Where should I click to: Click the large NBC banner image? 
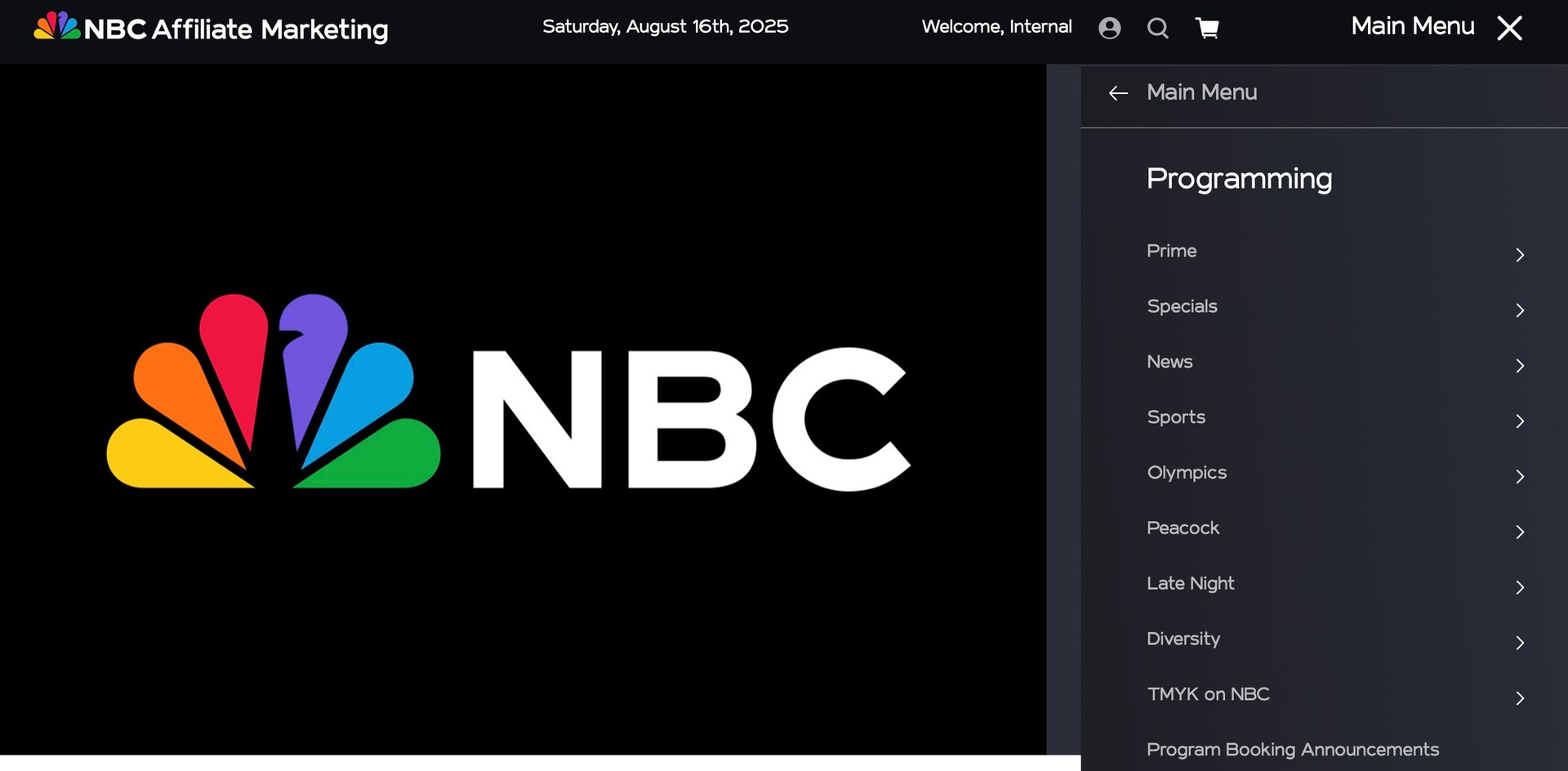[523, 409]
